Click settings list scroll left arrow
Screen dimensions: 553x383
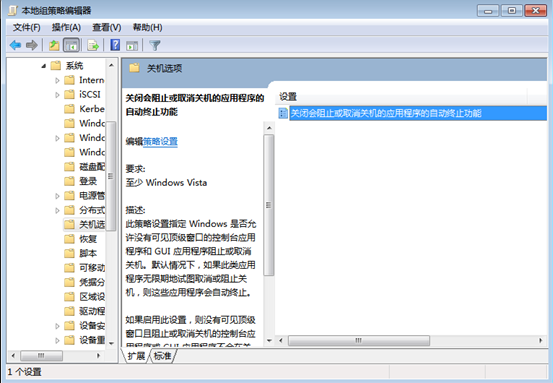[x=281, y=341]
